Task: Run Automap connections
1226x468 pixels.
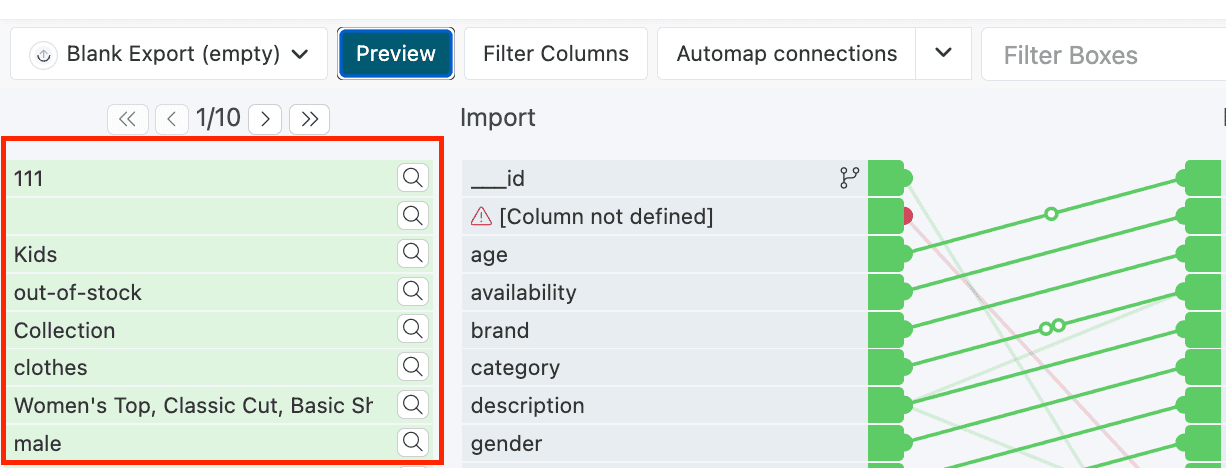Action: tap(786, 54)
